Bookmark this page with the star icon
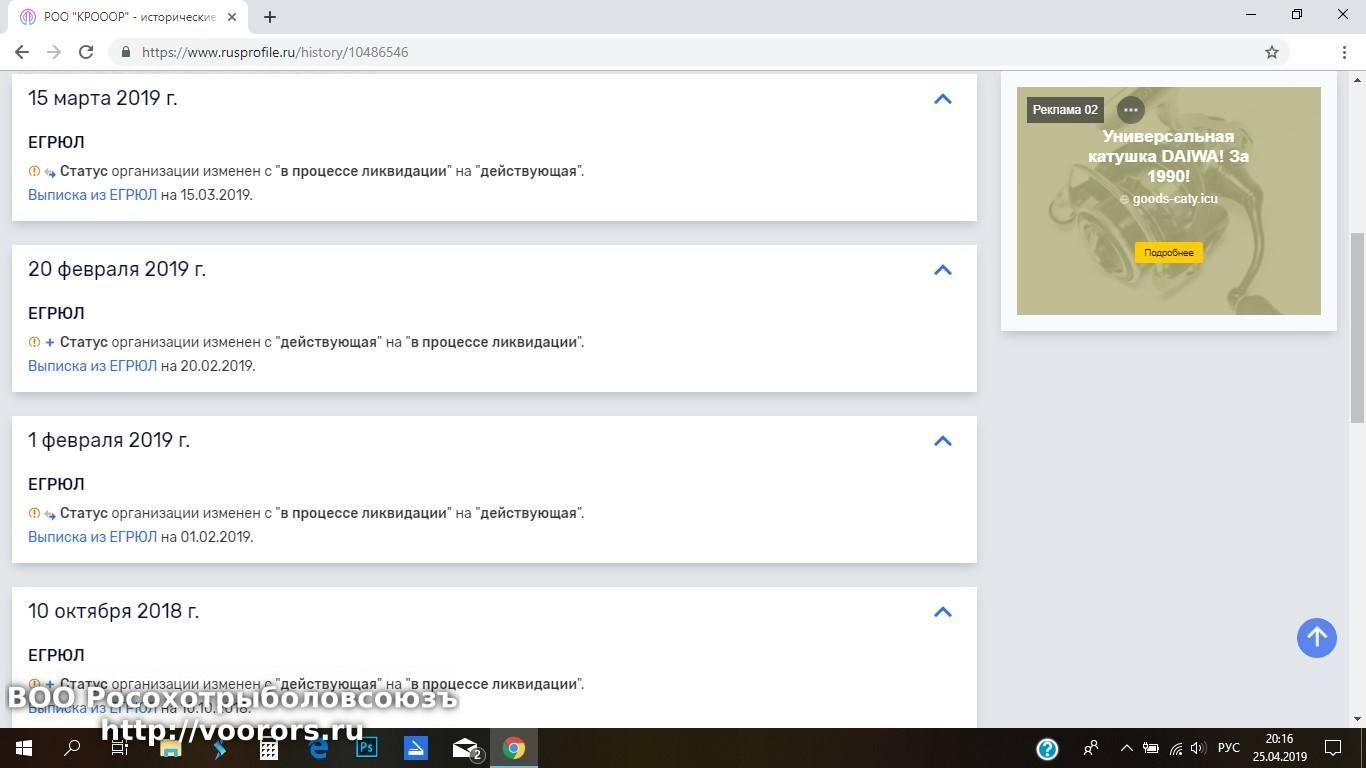The width and height of the screenshot is (1366, 768). (1271, 52)
